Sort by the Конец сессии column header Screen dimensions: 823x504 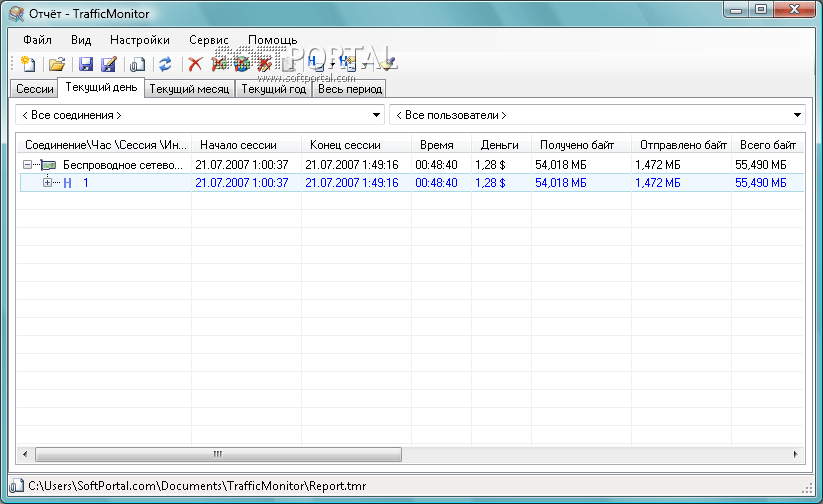tap(356, 145)
